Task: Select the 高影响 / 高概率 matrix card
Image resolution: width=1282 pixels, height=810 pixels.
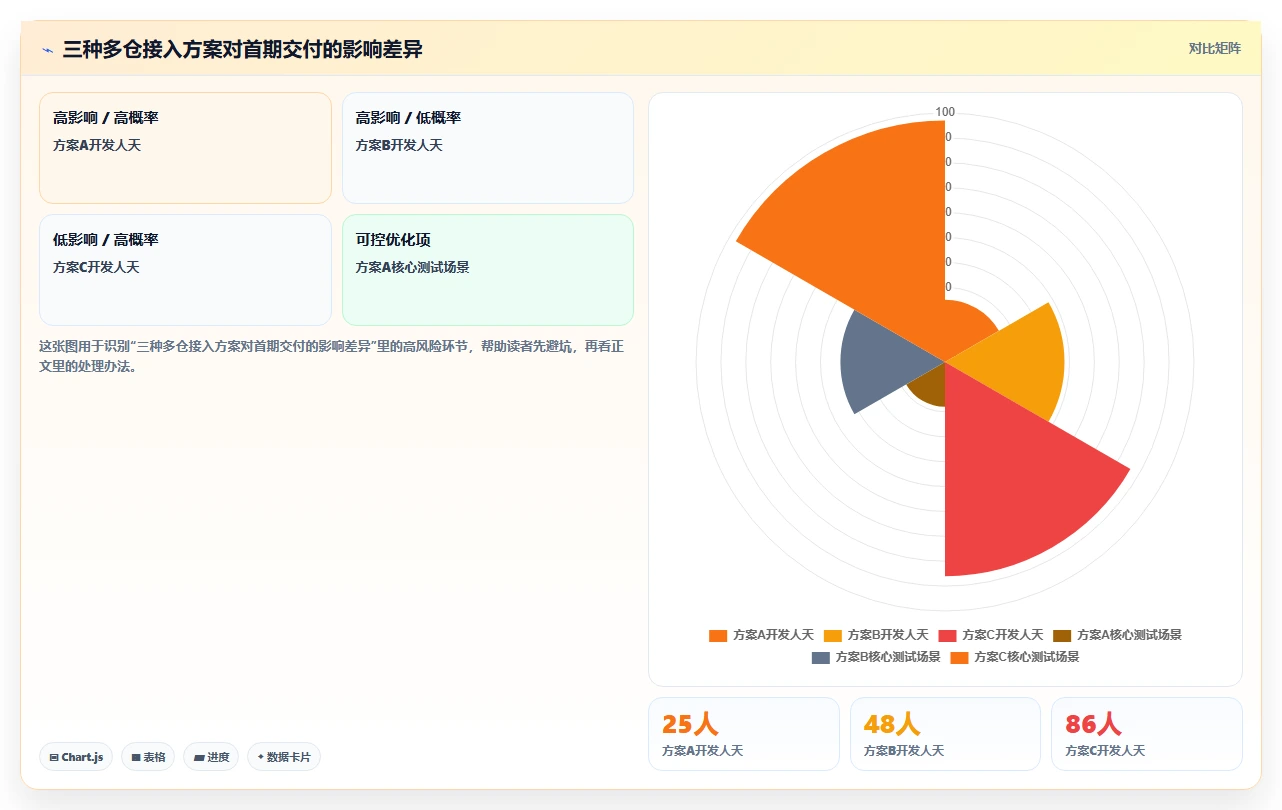Action: [185, 148]
